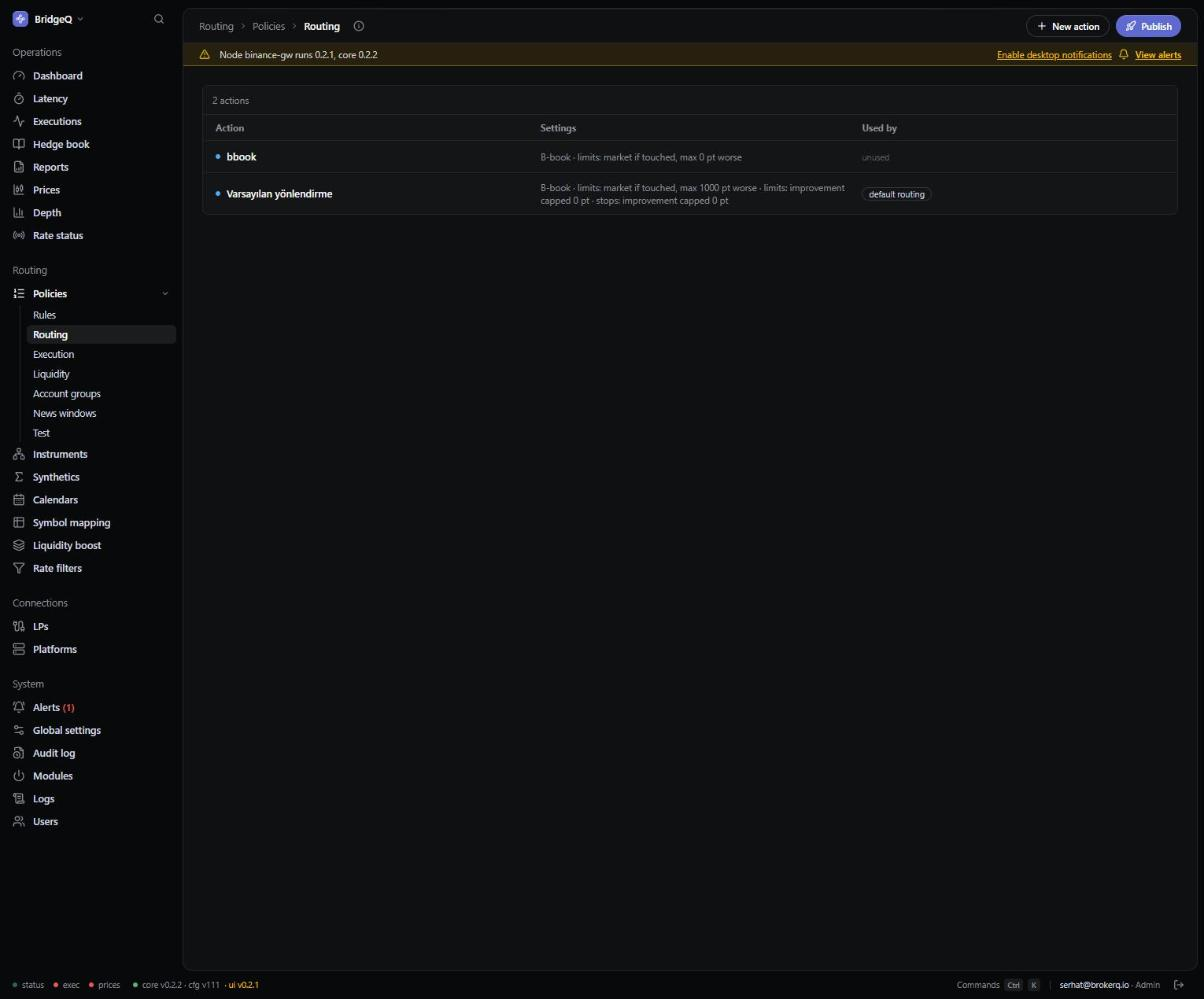Click the Instruments hierarchy icon
The image size is (1204, 999).
tap(19, 454)
